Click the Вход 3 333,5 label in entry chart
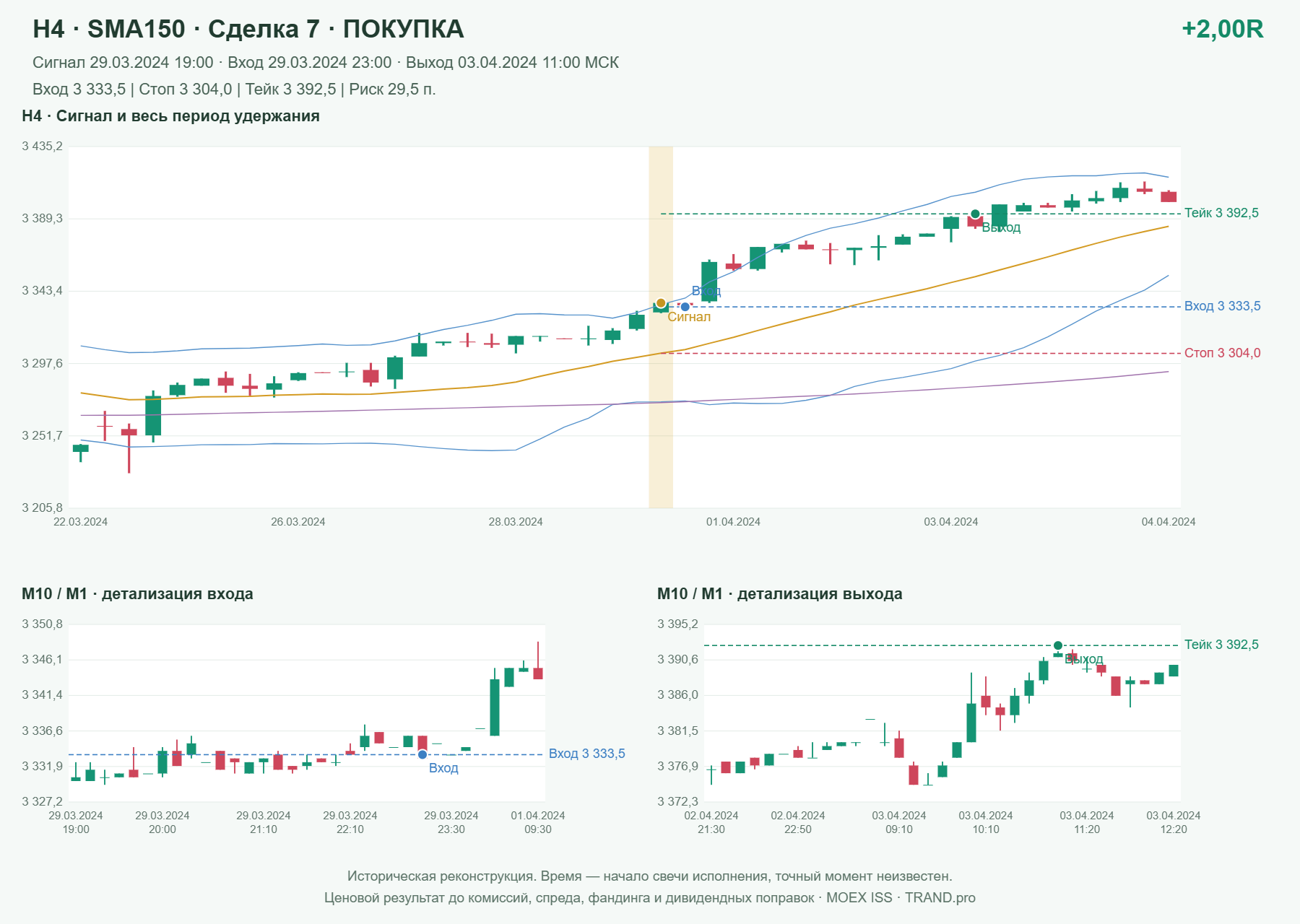The height and width of the screenshot is (924, 1300). coord(586,754)
